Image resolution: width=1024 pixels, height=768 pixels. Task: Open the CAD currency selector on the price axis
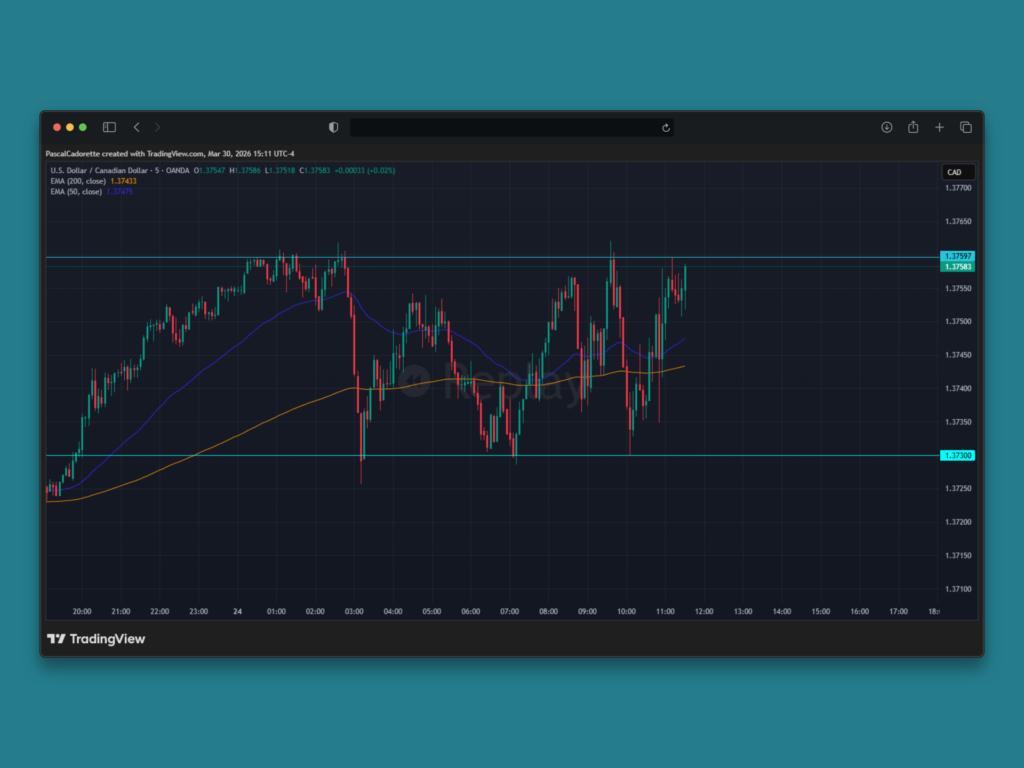pyautogui.click(x=956, y=172)
